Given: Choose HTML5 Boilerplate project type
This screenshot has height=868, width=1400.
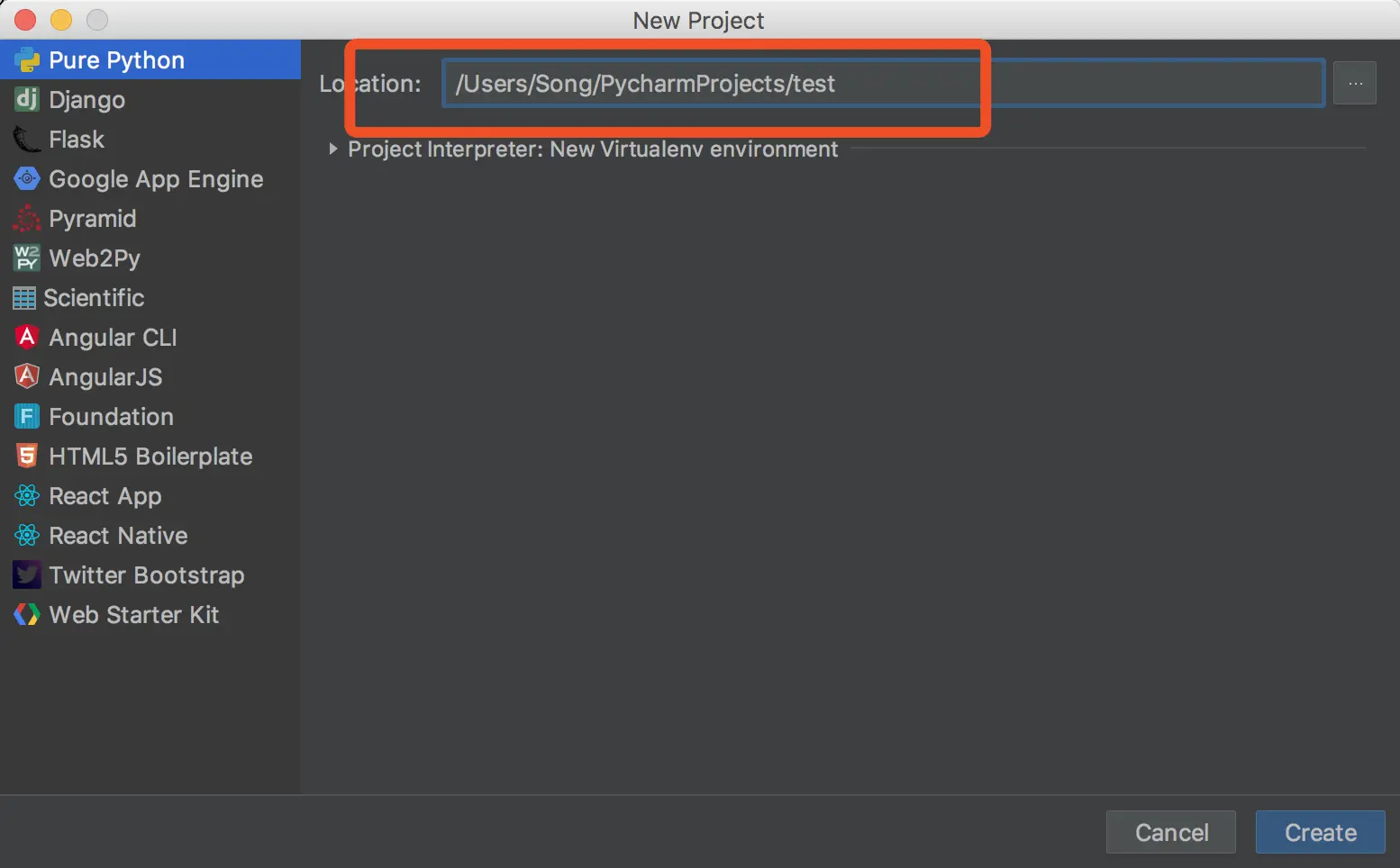Looking at the screenshot, I should [x=150, y=456].
